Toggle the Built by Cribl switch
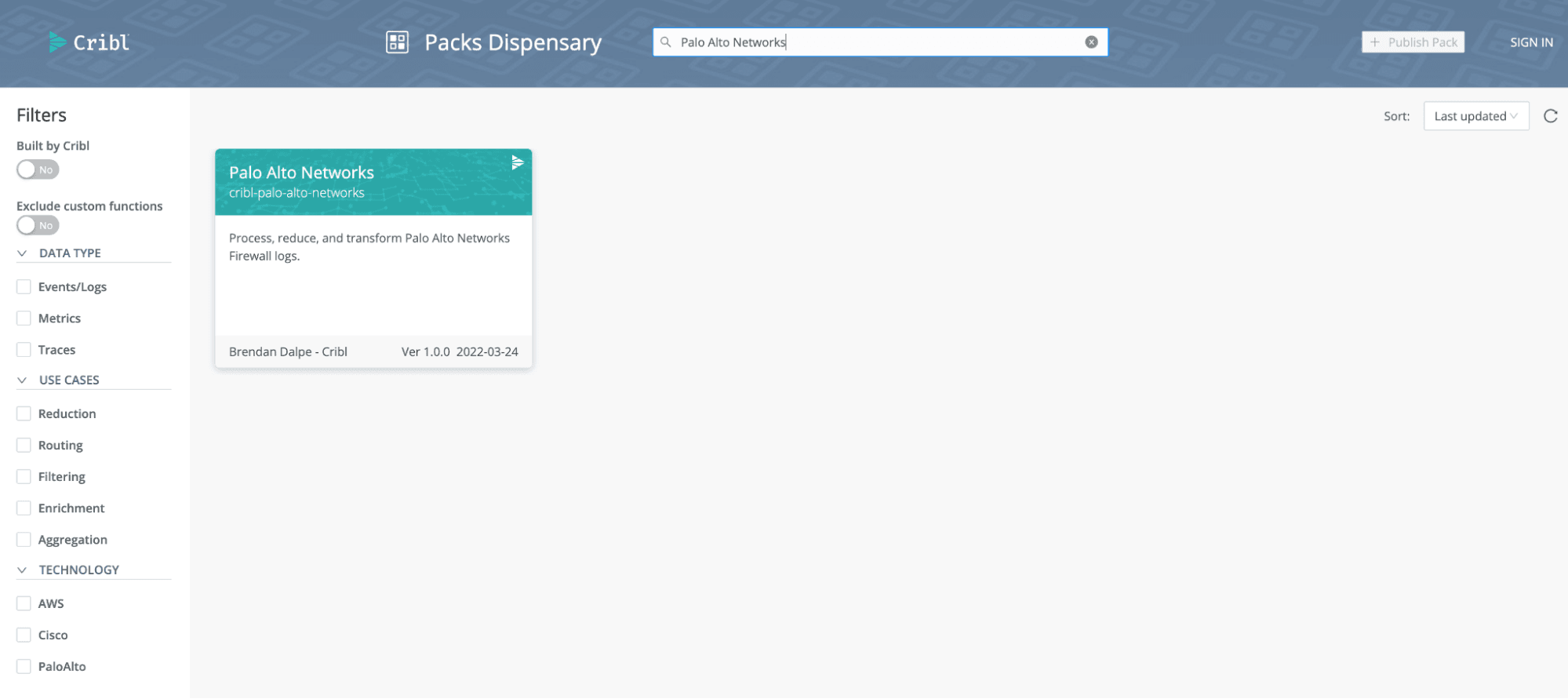Screen dimensions: 1568x699 click(x=38, y=169)
